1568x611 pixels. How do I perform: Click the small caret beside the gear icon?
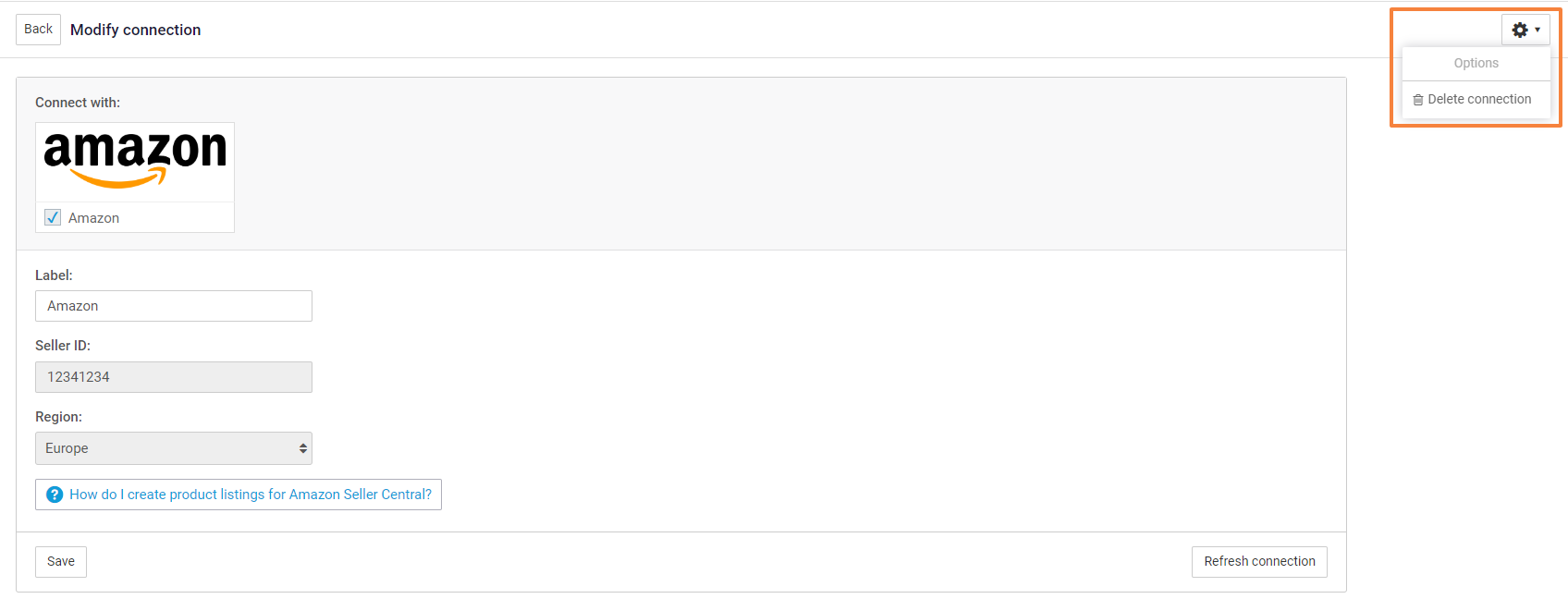(x=1537, y=30)
